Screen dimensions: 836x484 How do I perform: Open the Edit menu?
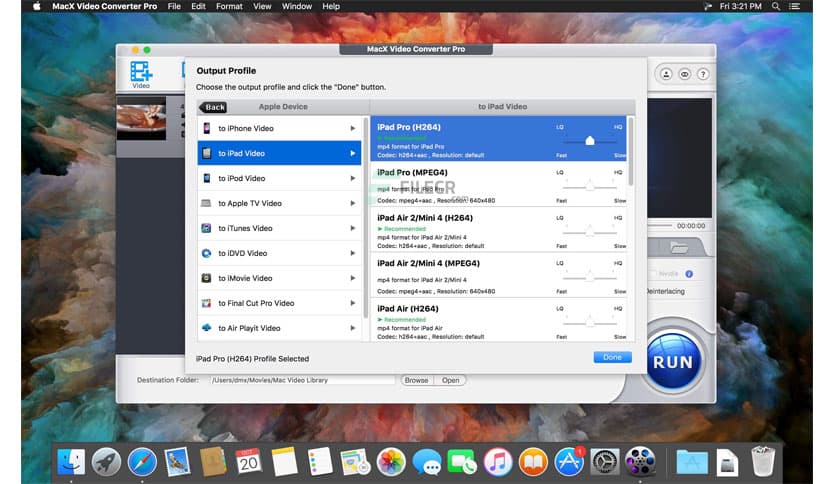point(198,6)
